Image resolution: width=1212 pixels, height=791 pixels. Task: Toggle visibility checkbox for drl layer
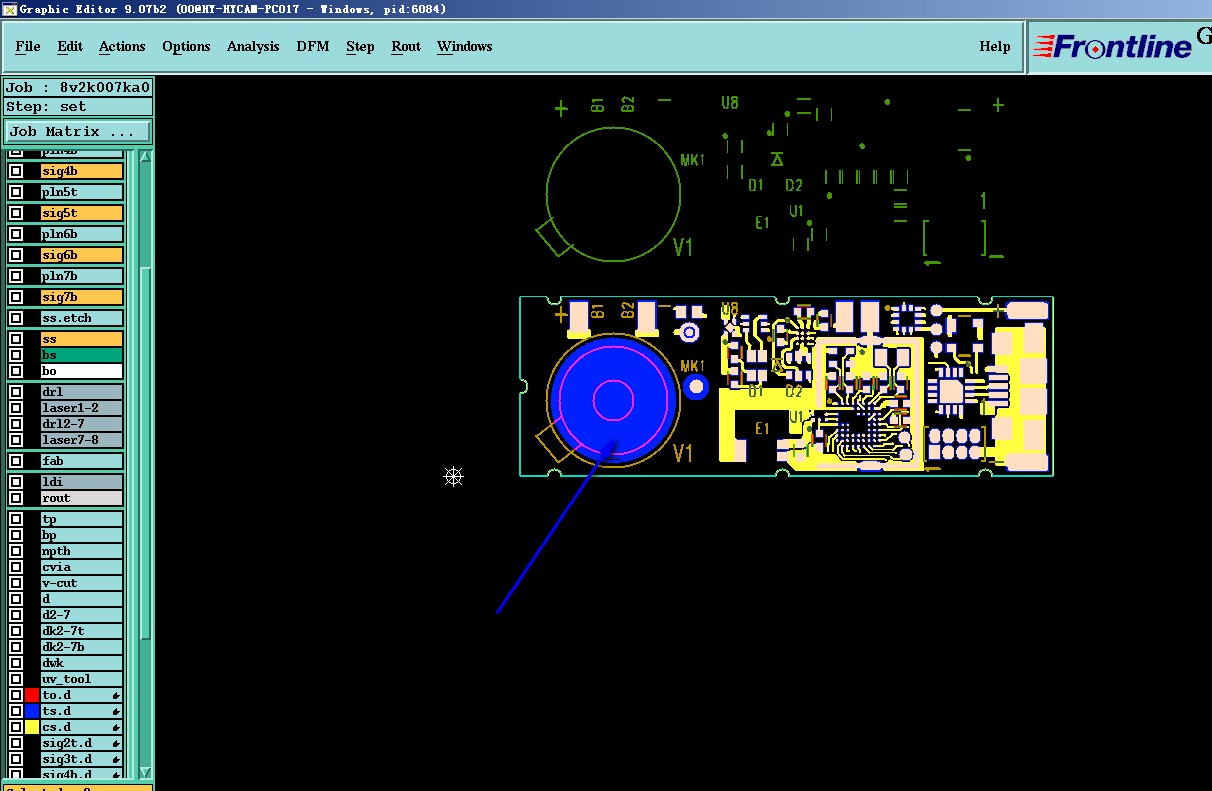(16, 392)
